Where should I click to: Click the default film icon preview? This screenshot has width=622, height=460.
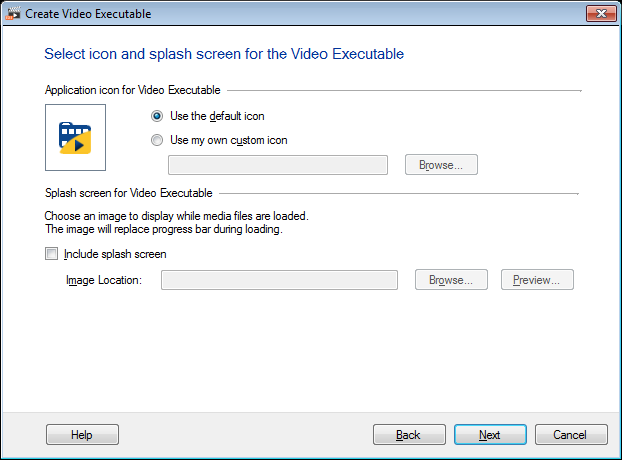click(75, 137)
